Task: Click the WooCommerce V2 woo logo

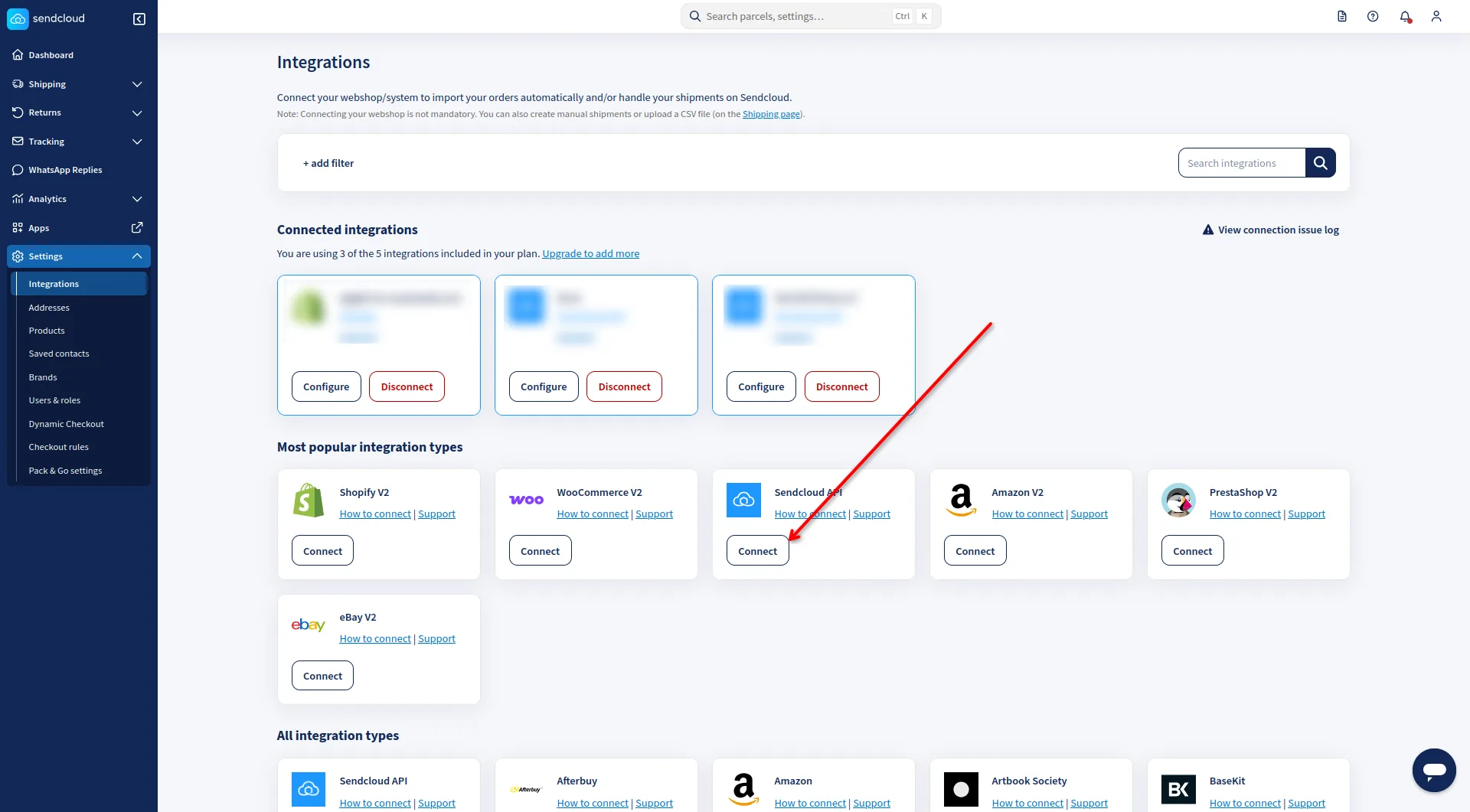Action: click(x=526, y=500)
